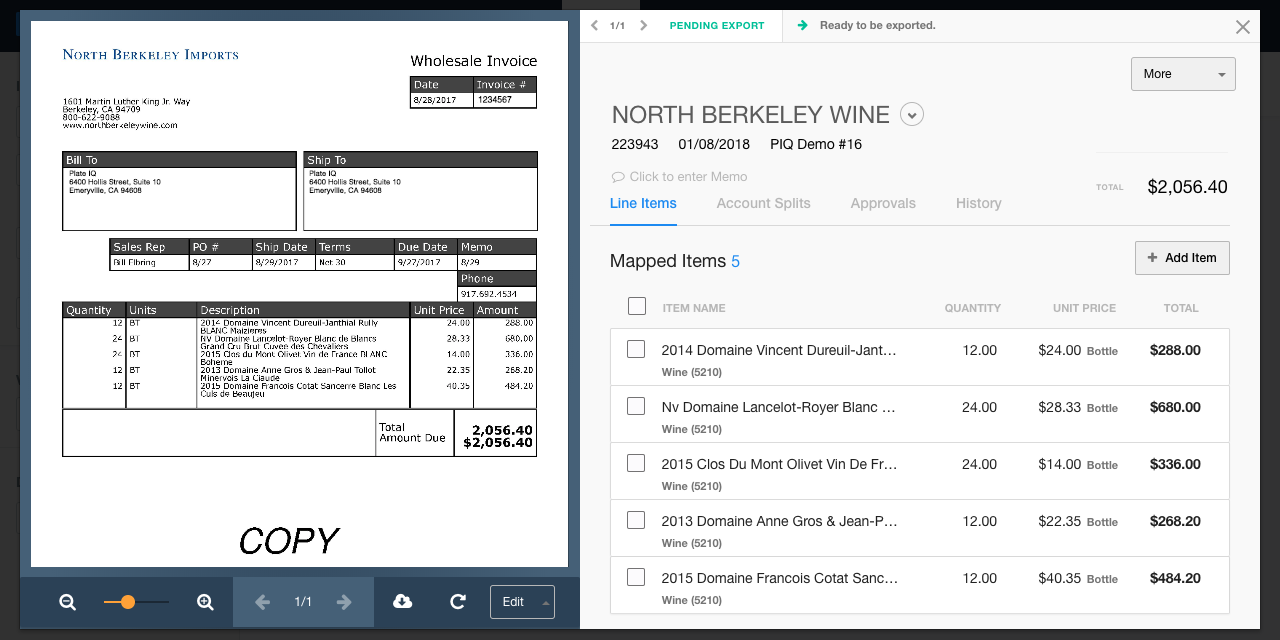Click the UNIT PRICE column header

click(x=1084, y=308)
